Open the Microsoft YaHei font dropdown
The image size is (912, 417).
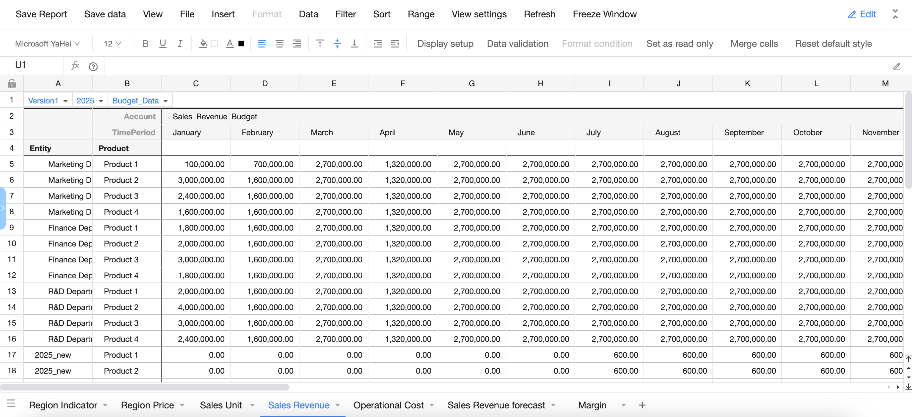47,44
